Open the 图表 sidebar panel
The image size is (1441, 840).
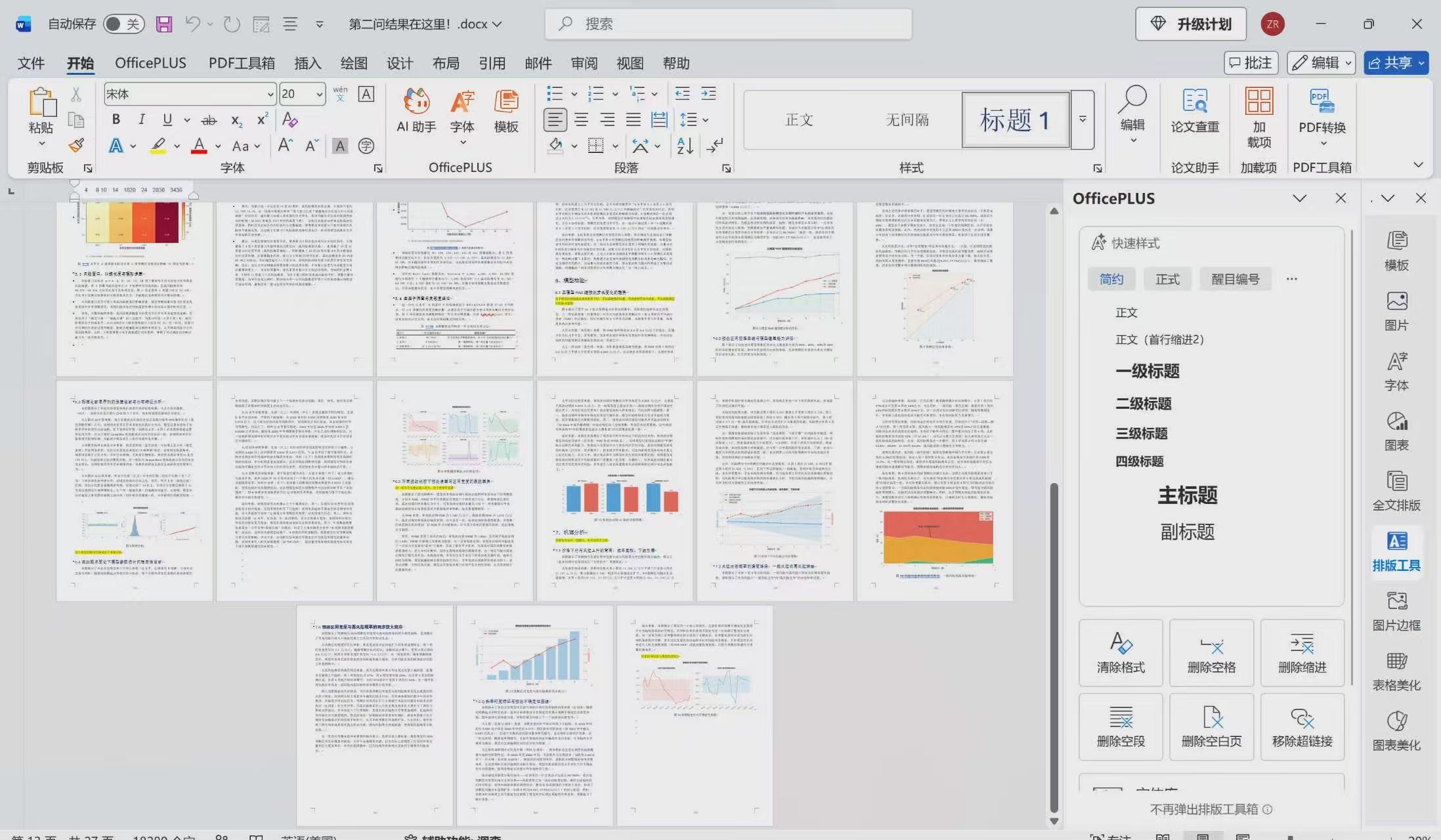(1396, 431)
